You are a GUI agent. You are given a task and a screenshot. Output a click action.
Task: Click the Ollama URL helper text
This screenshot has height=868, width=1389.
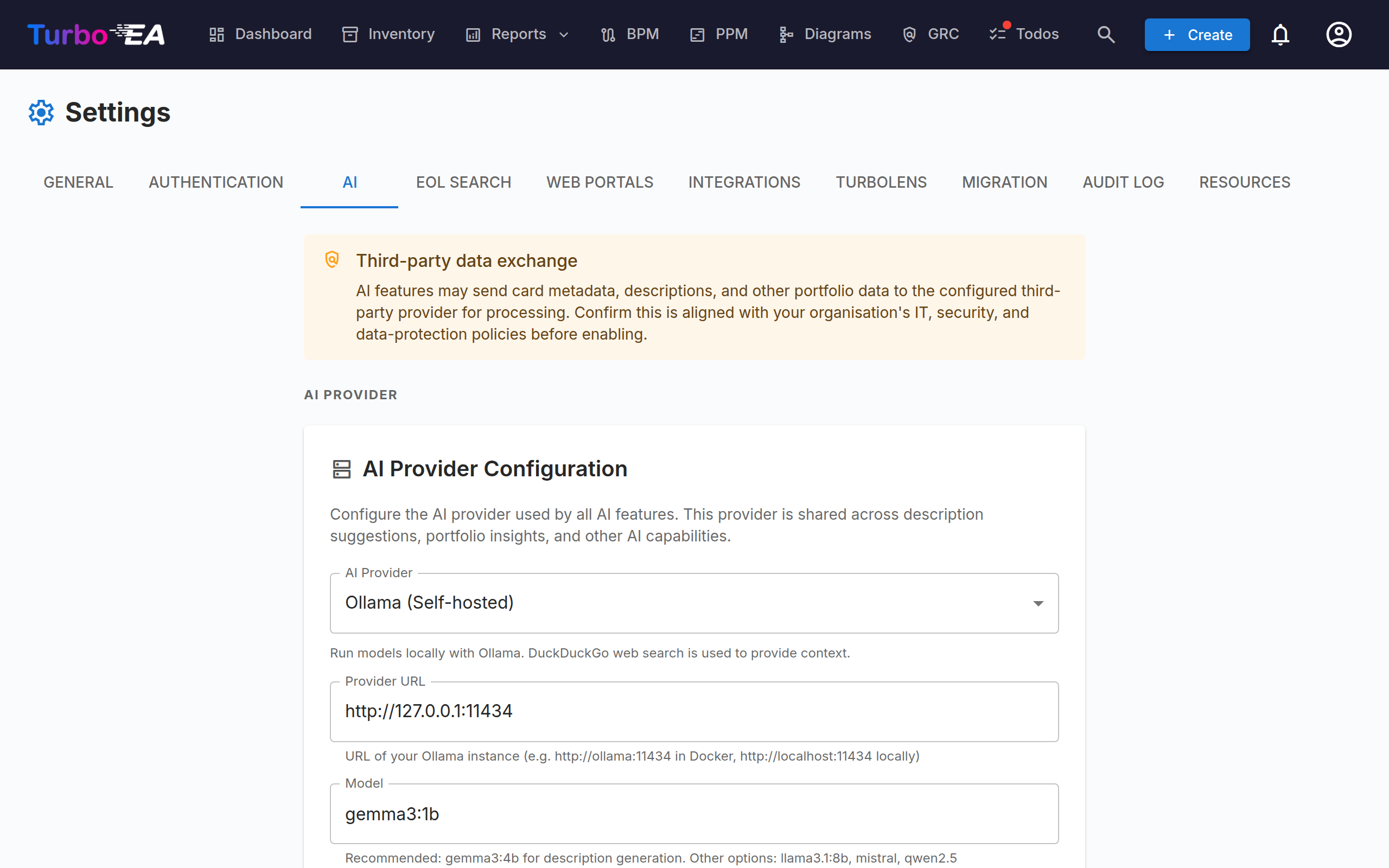click(632, 756)
